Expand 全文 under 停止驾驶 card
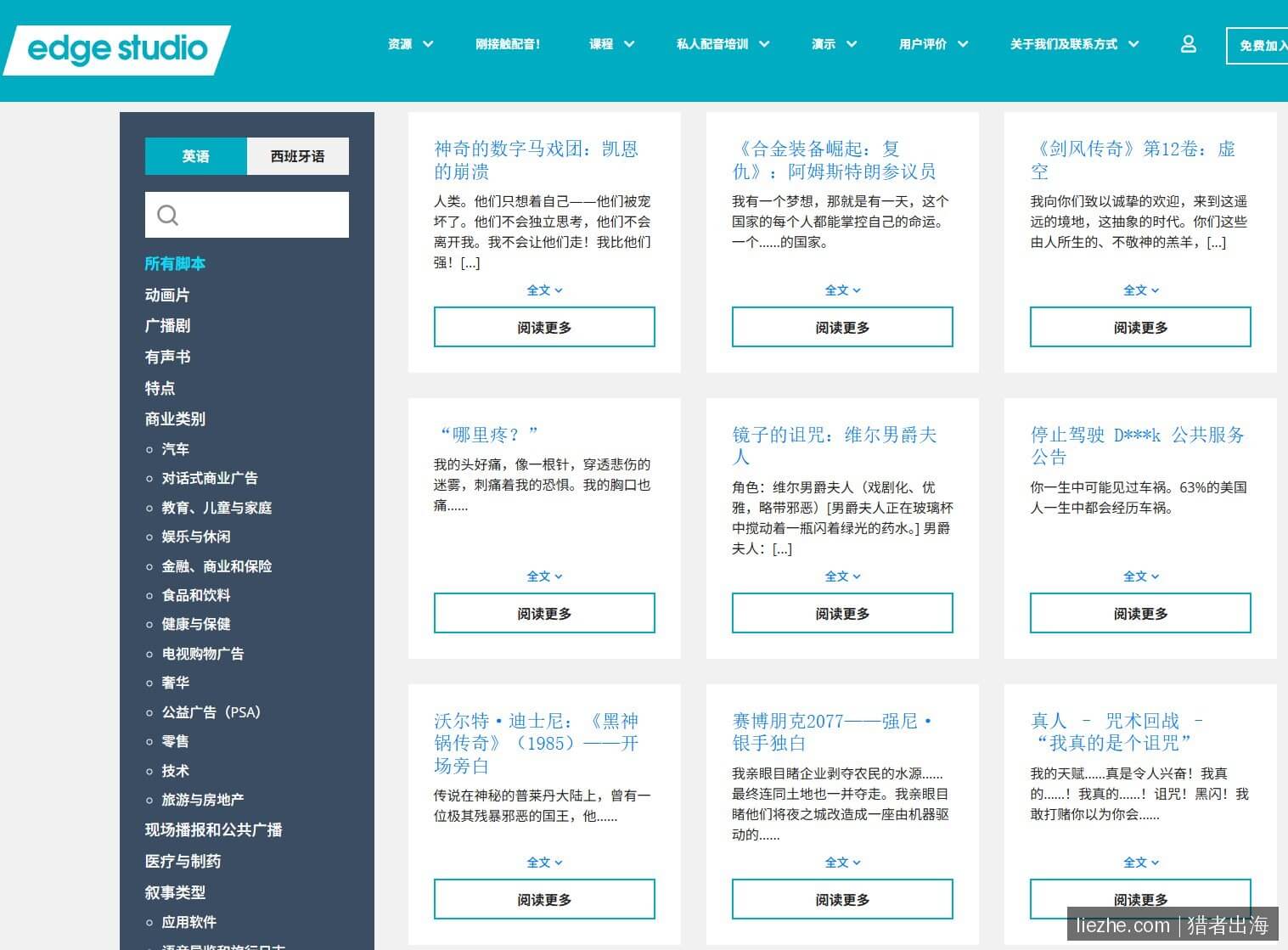Screen dimensions: 1288x950 pyautogui.click(x=1141, y=576)
